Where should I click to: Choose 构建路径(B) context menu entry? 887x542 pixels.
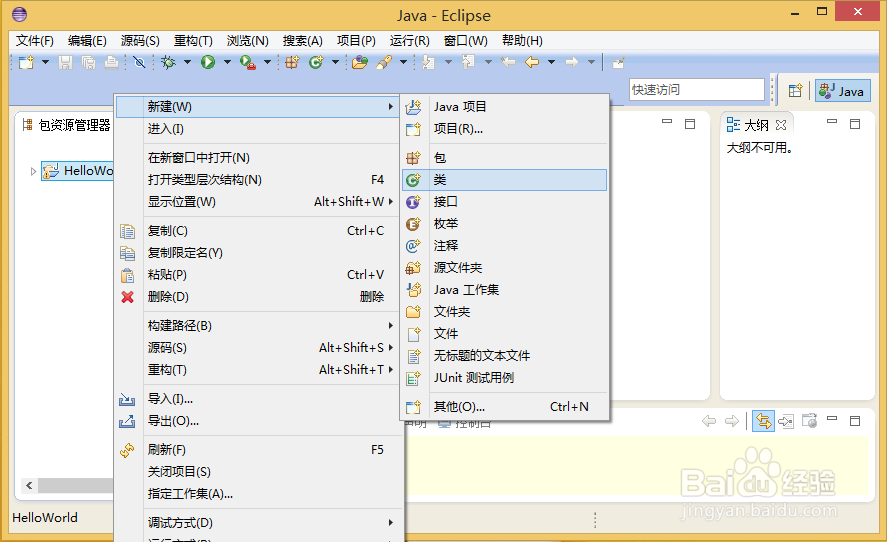[257, 325]
